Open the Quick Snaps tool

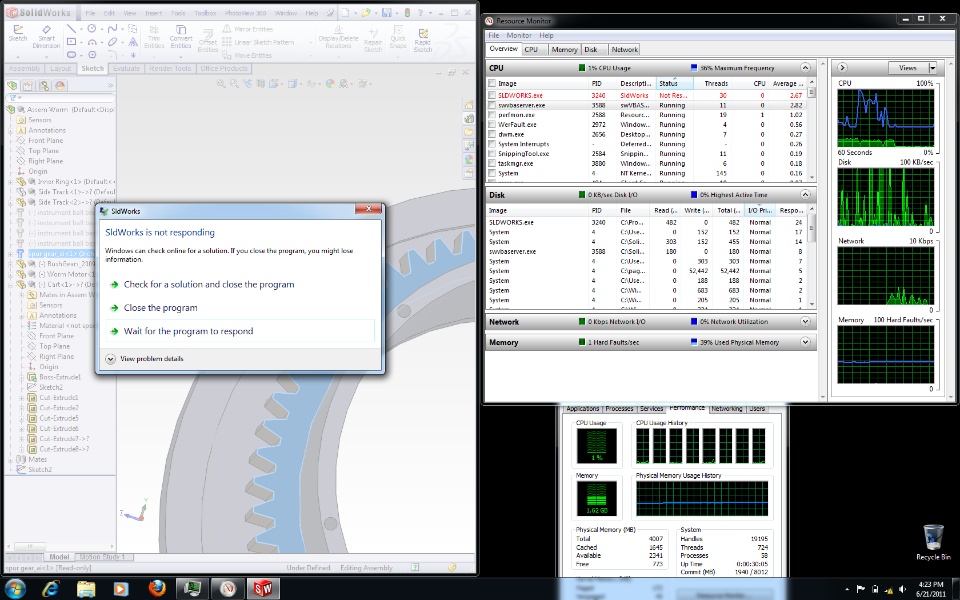click(x=398, y=37)
